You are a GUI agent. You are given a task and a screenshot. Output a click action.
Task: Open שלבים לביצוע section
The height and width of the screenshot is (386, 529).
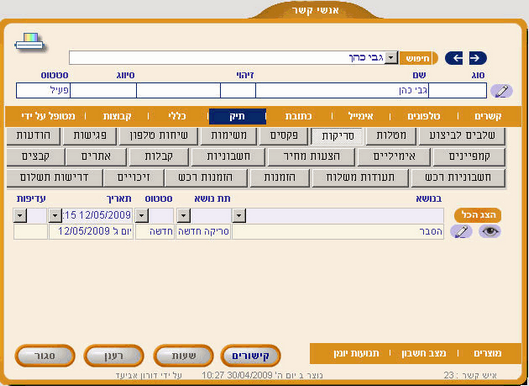[x=462, y=136]
